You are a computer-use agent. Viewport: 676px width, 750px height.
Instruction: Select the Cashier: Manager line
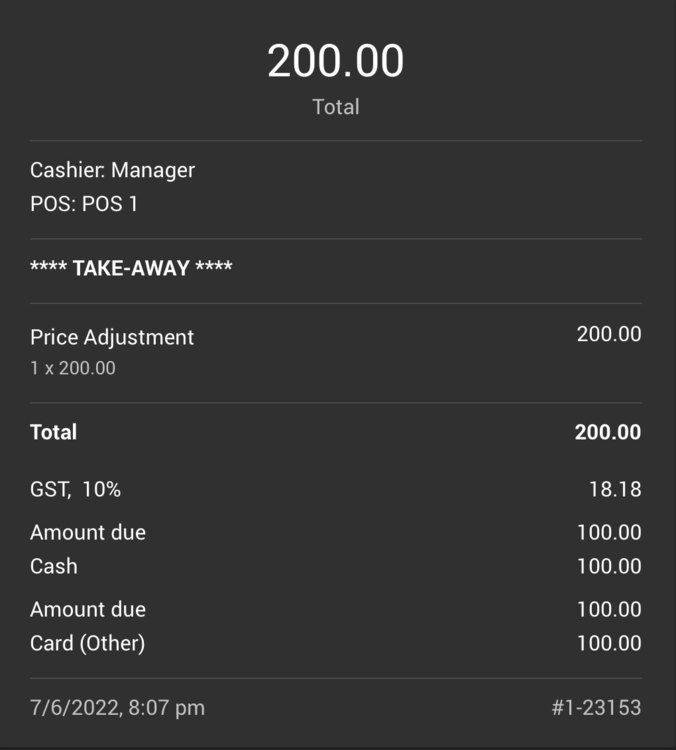(x=112, y=170)
